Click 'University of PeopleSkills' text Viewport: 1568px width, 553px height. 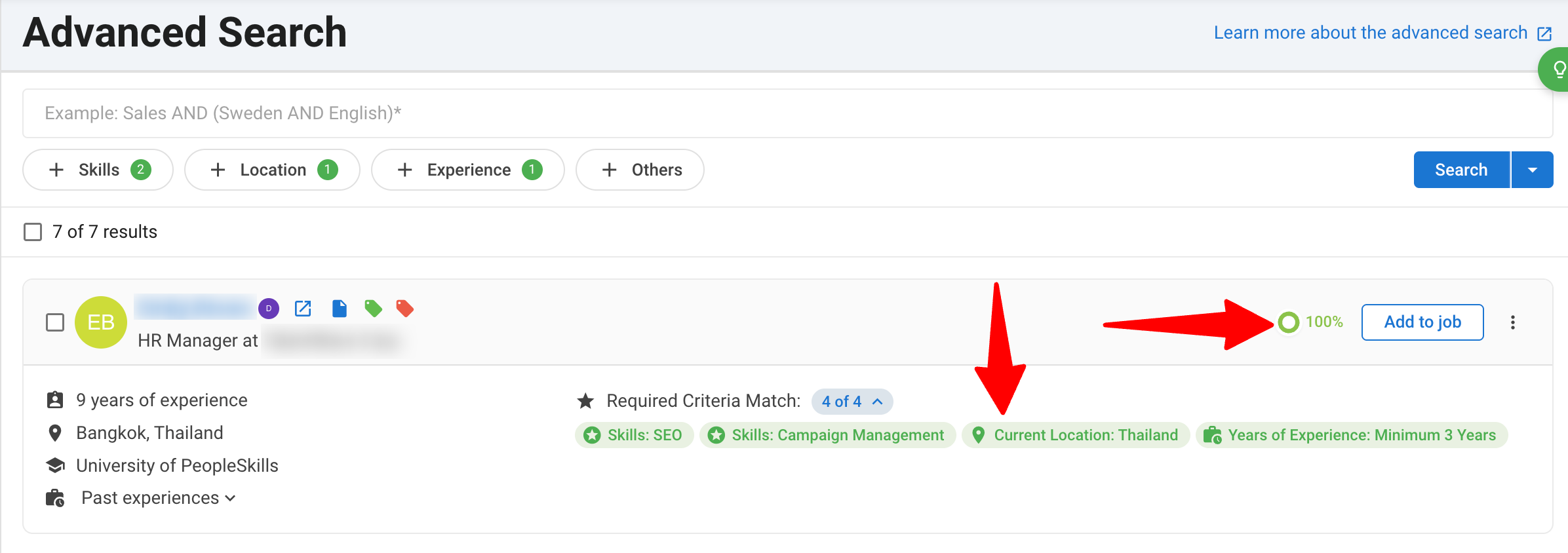(x=177, y=466)
